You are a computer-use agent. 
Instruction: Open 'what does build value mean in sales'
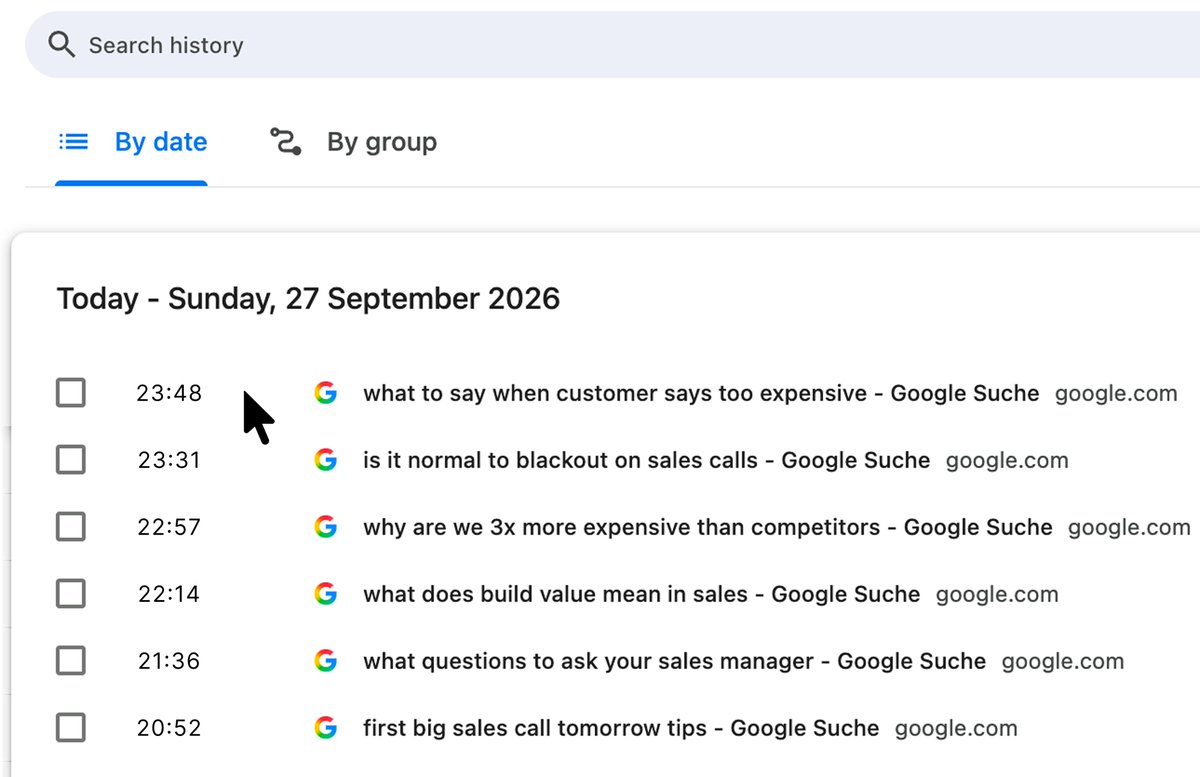(641, 594)
